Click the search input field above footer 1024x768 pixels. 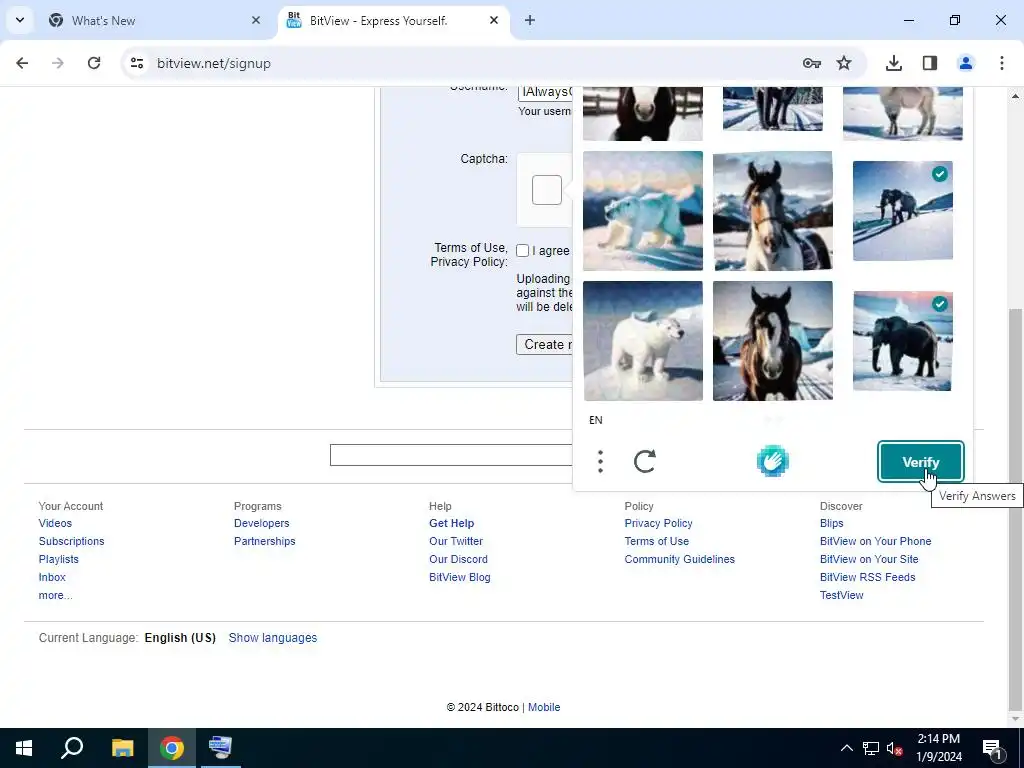[451, 455]
